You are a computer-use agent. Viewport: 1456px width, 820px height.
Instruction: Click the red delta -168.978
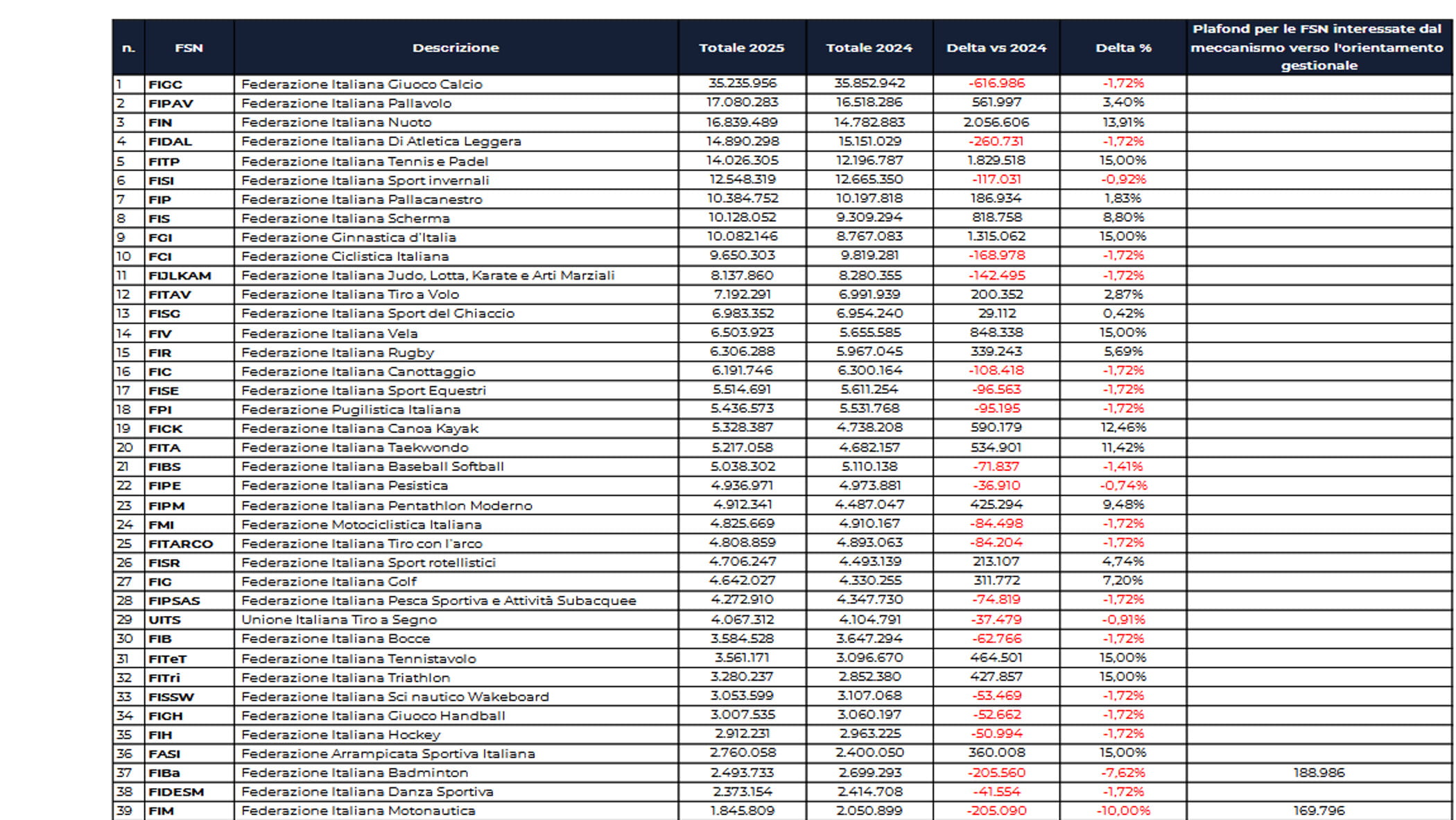pos(996,255)
